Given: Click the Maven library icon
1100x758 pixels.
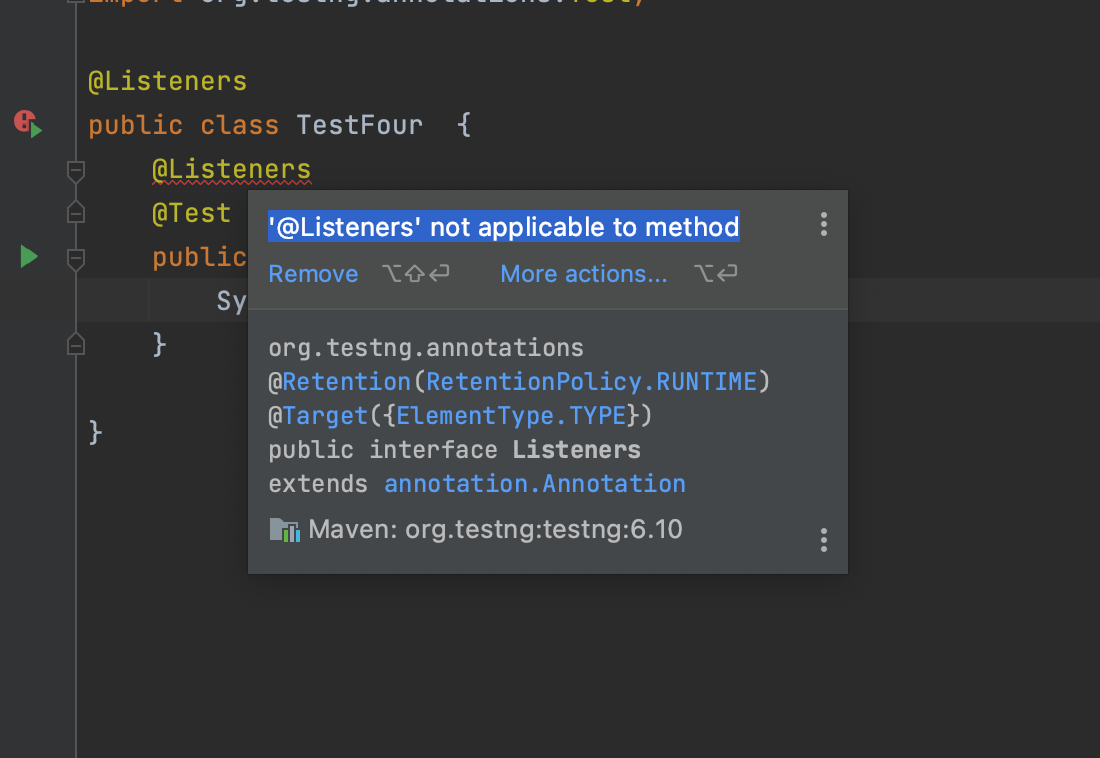Looking at the screenshot, I should point(285,529).
